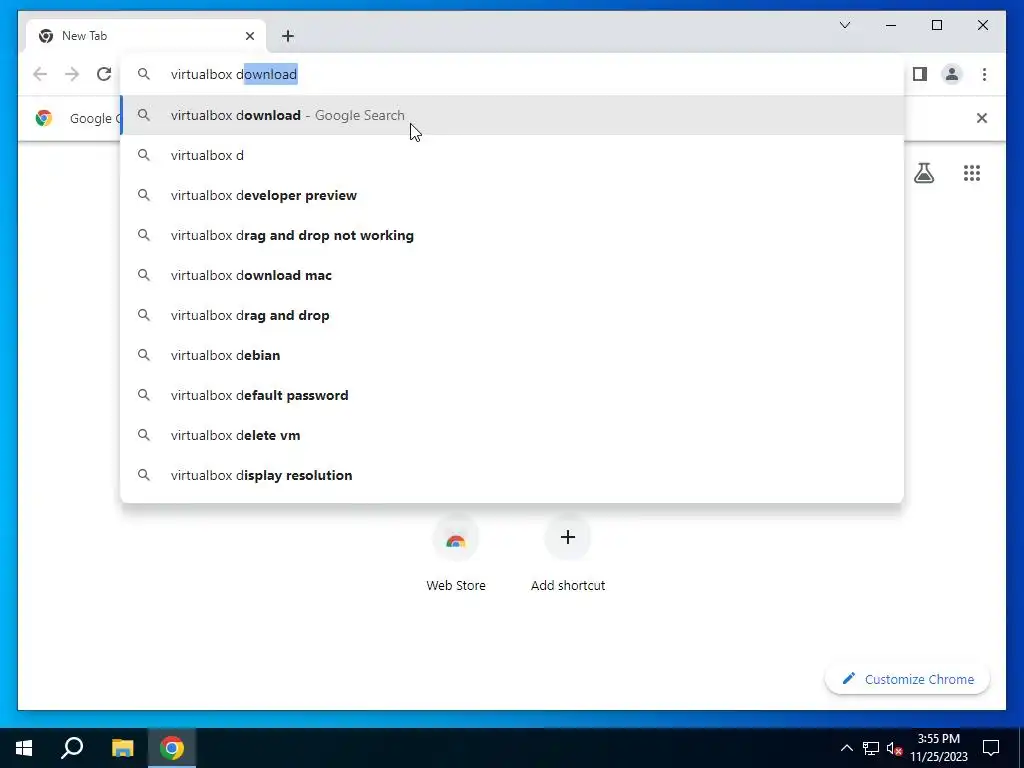1024x768 pixels.
Task: Open the network status tray icon
Action: (871, 748)
